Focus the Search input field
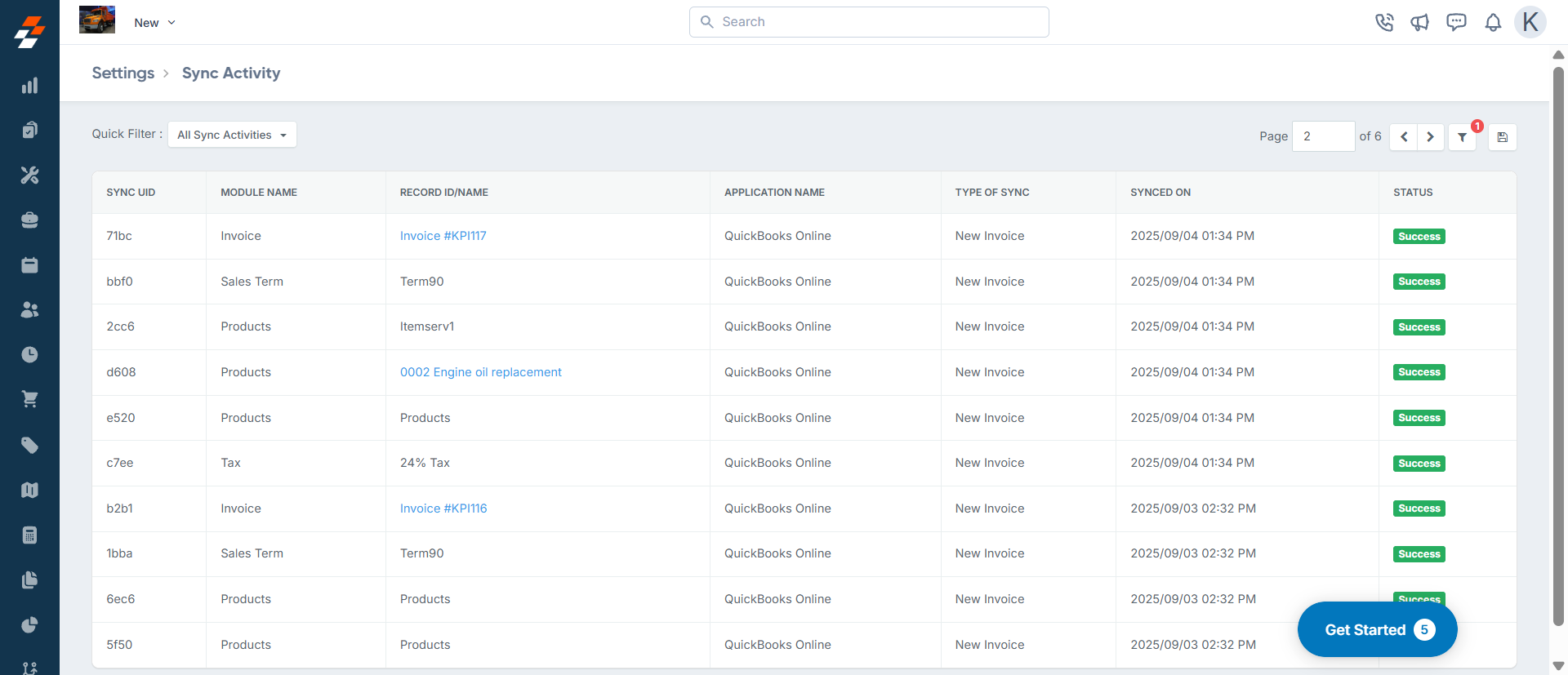Image resolution: width=1568 pixels, height=675 pixels. pos(869,22)
